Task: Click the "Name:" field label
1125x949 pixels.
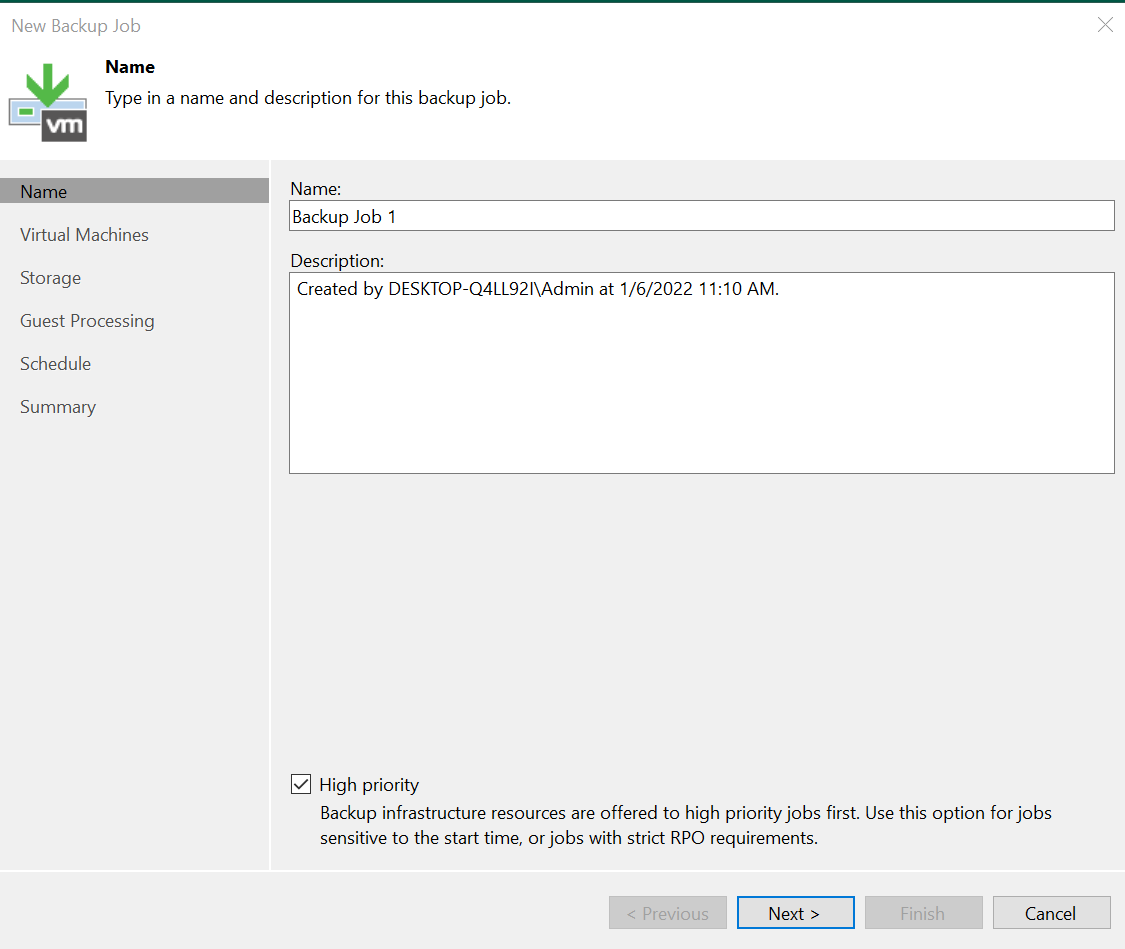Action: 315,188
